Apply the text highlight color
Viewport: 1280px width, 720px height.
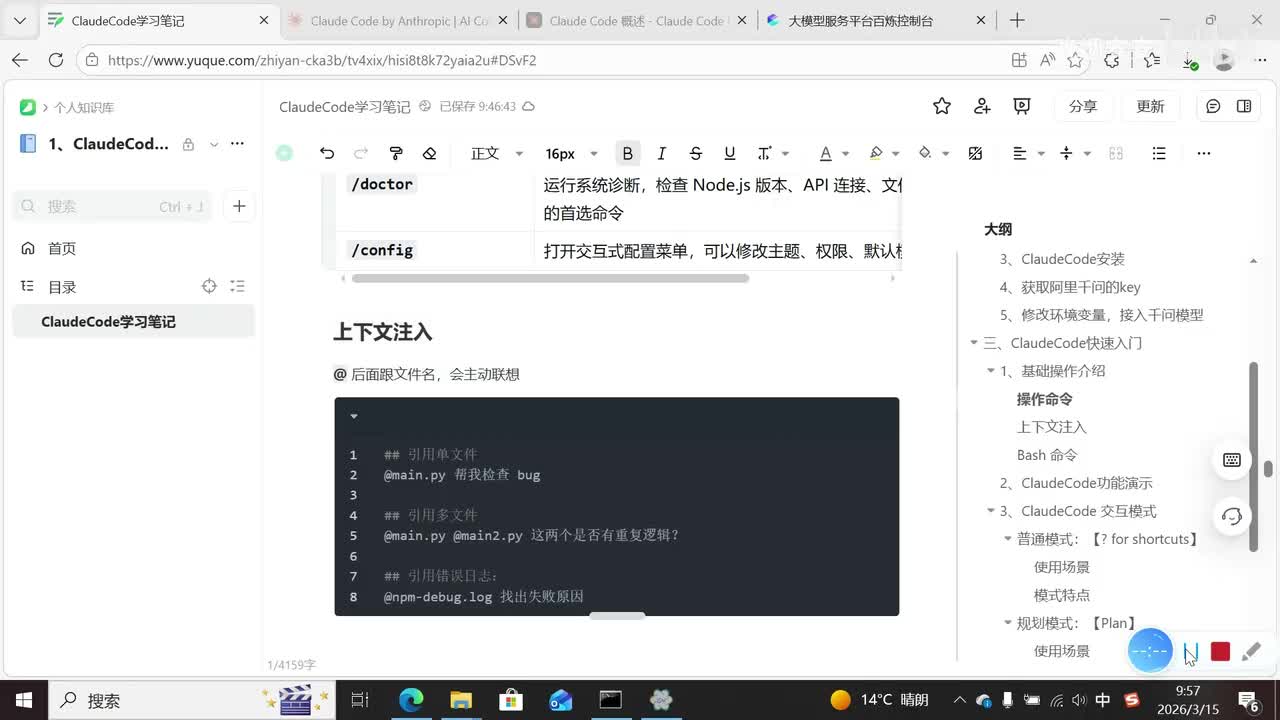point(876,153)
